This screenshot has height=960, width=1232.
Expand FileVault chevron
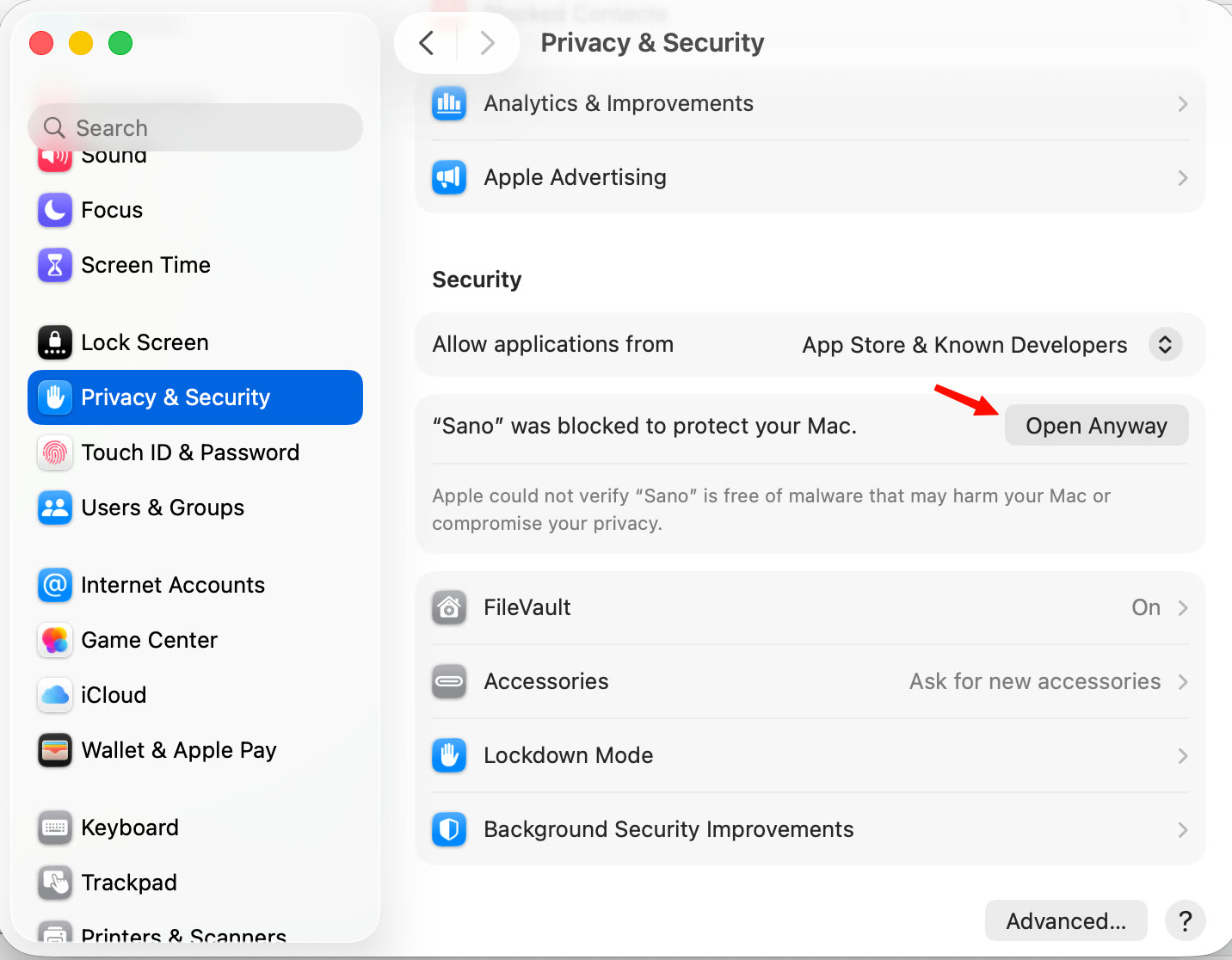(x=1183, y=608)
